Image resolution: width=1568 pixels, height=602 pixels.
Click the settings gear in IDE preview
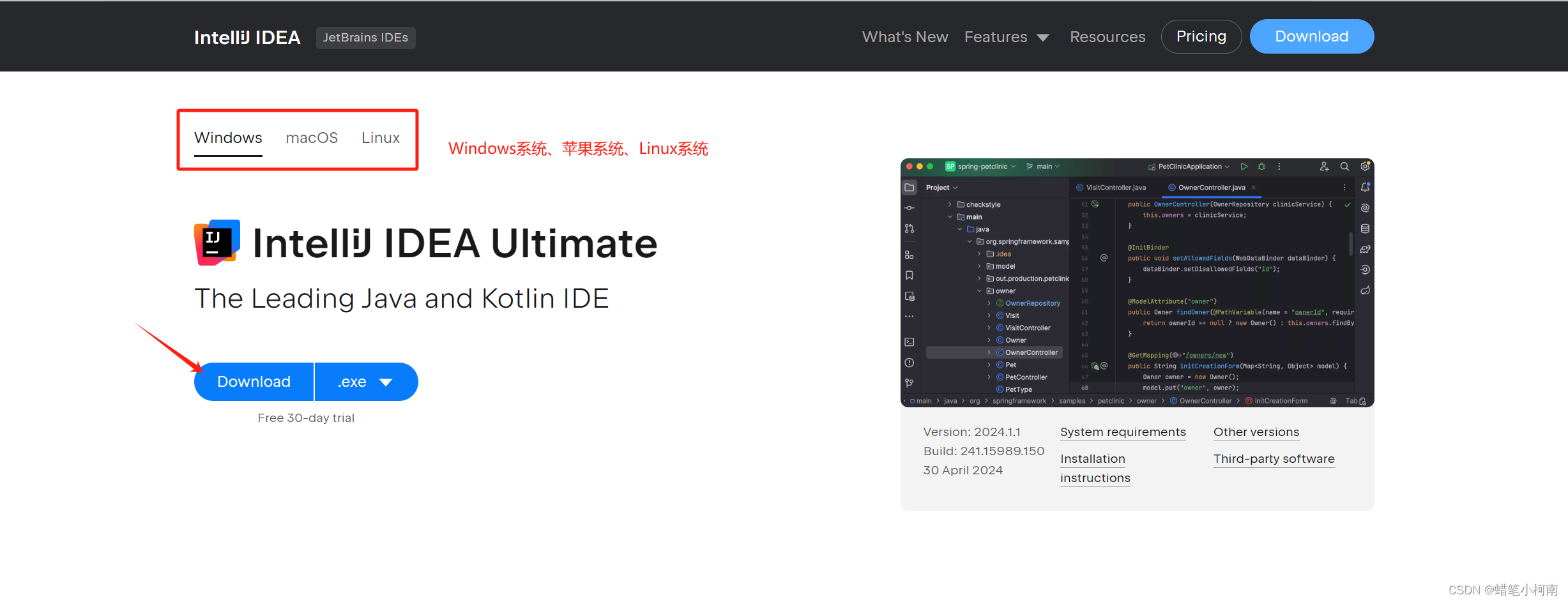click(1365, 167)
